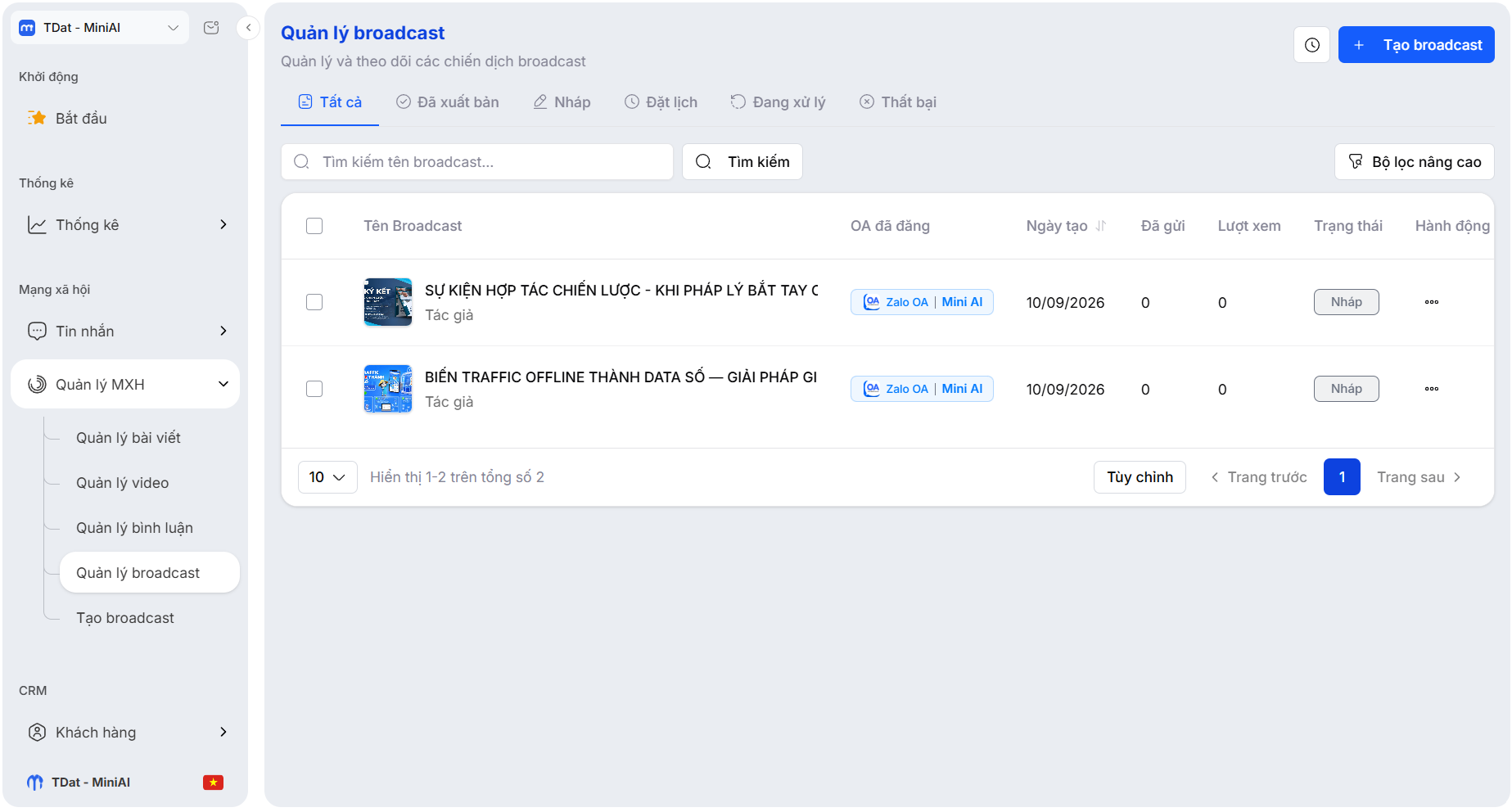Open the rows-per-page dropdown showing 10
1512x812 pixels.
[327, 477]
